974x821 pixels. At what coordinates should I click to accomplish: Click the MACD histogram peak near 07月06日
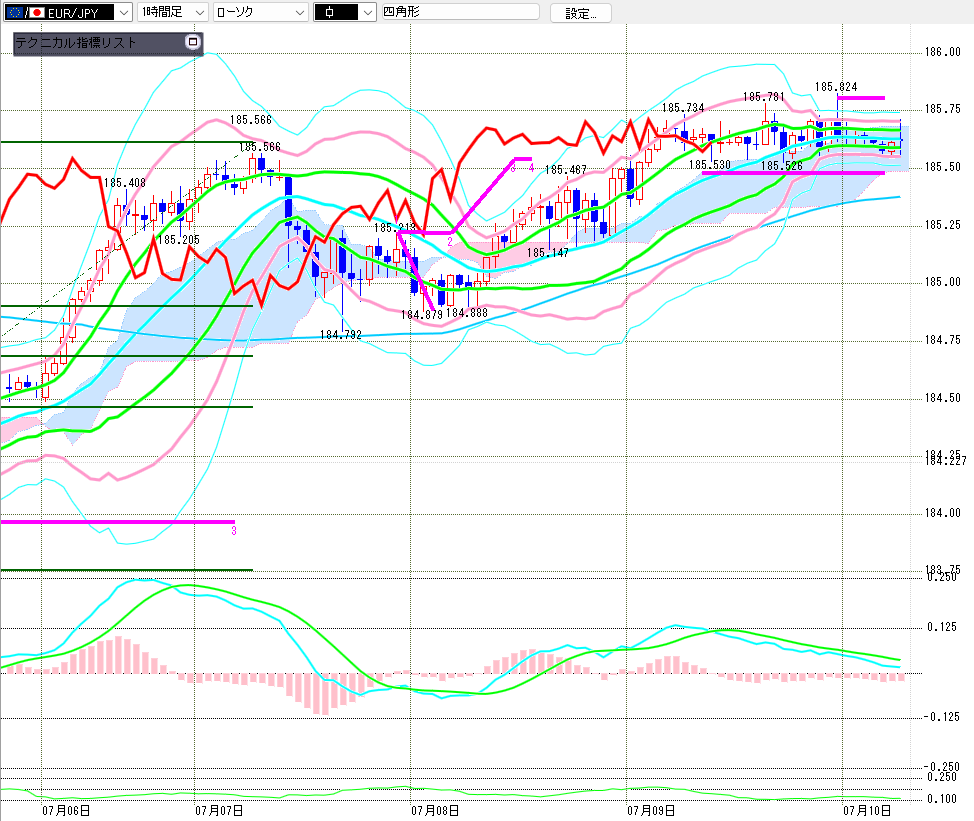click(x=117, y=655)
